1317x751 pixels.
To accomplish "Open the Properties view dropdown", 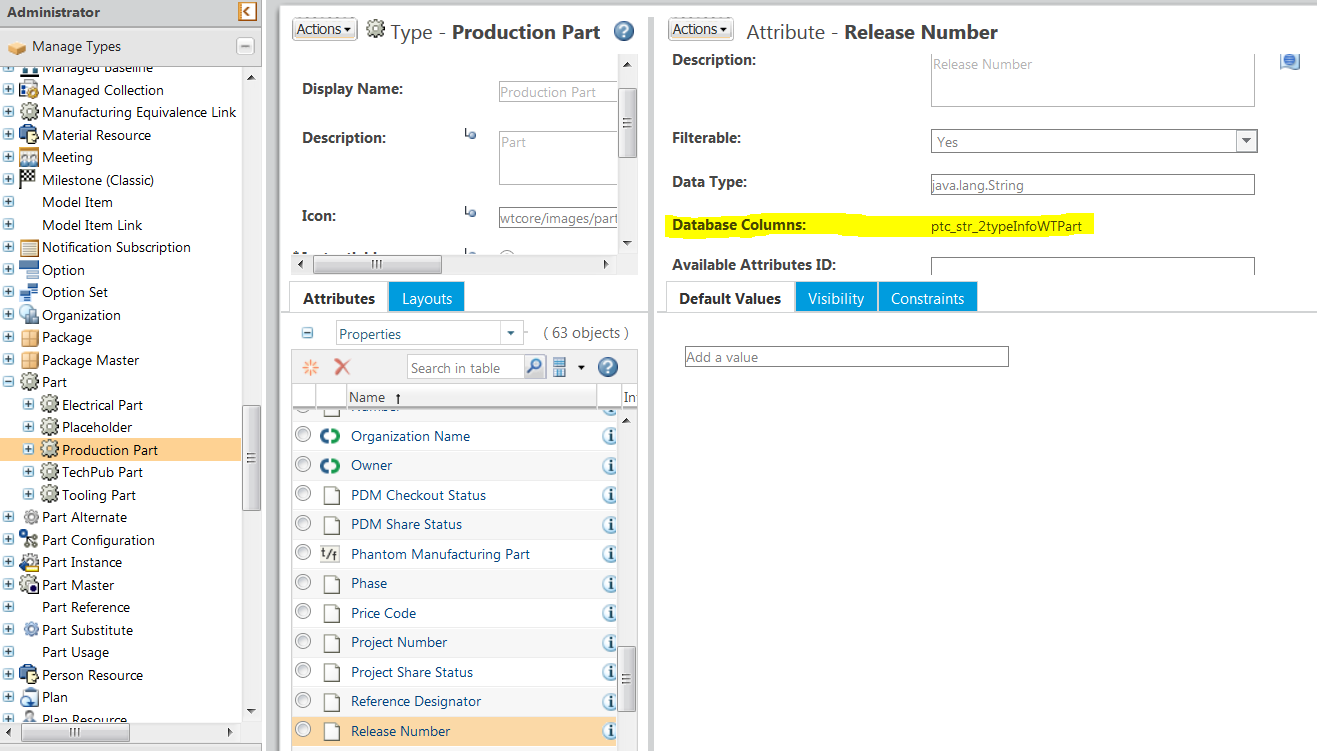I will (512, 333).
